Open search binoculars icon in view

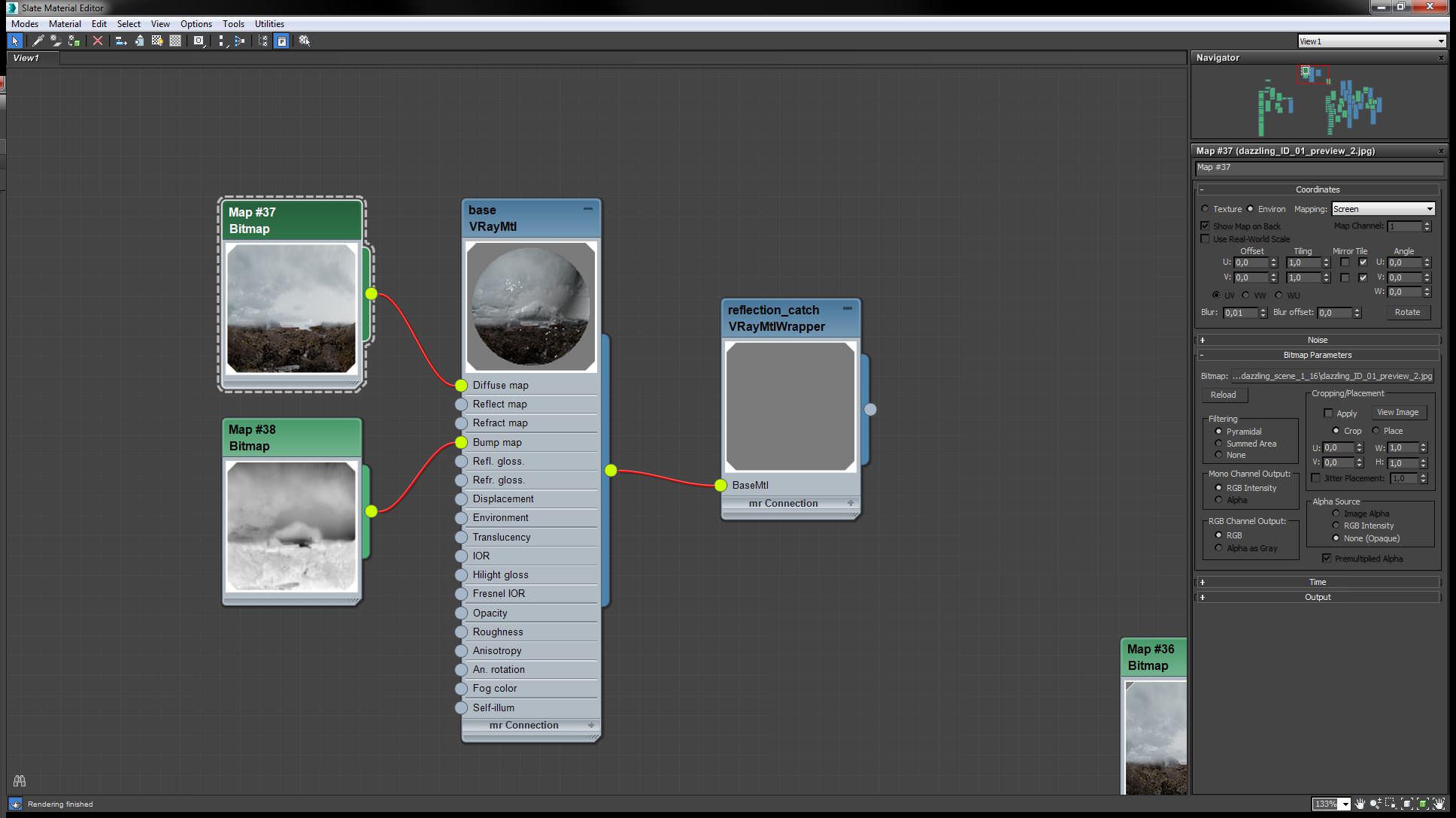coord(20,781)
